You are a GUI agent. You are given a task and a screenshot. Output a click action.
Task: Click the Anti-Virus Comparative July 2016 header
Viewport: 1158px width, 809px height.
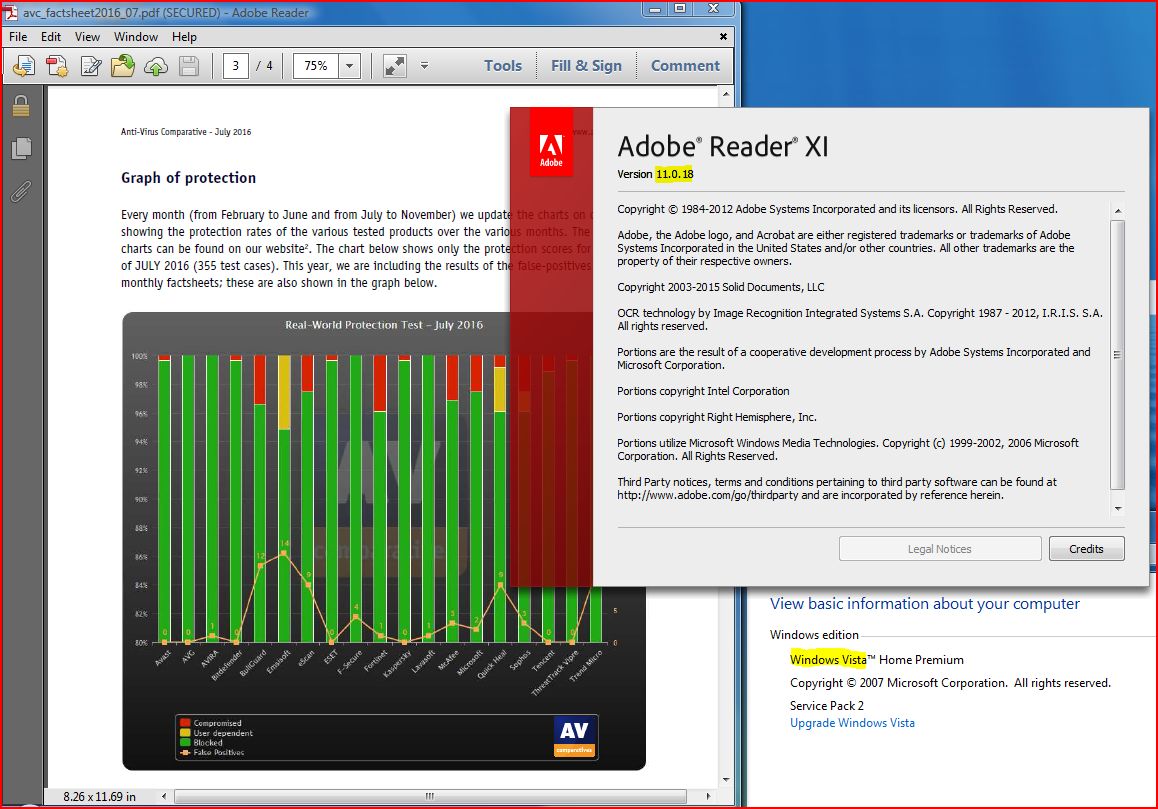point(186,132)
